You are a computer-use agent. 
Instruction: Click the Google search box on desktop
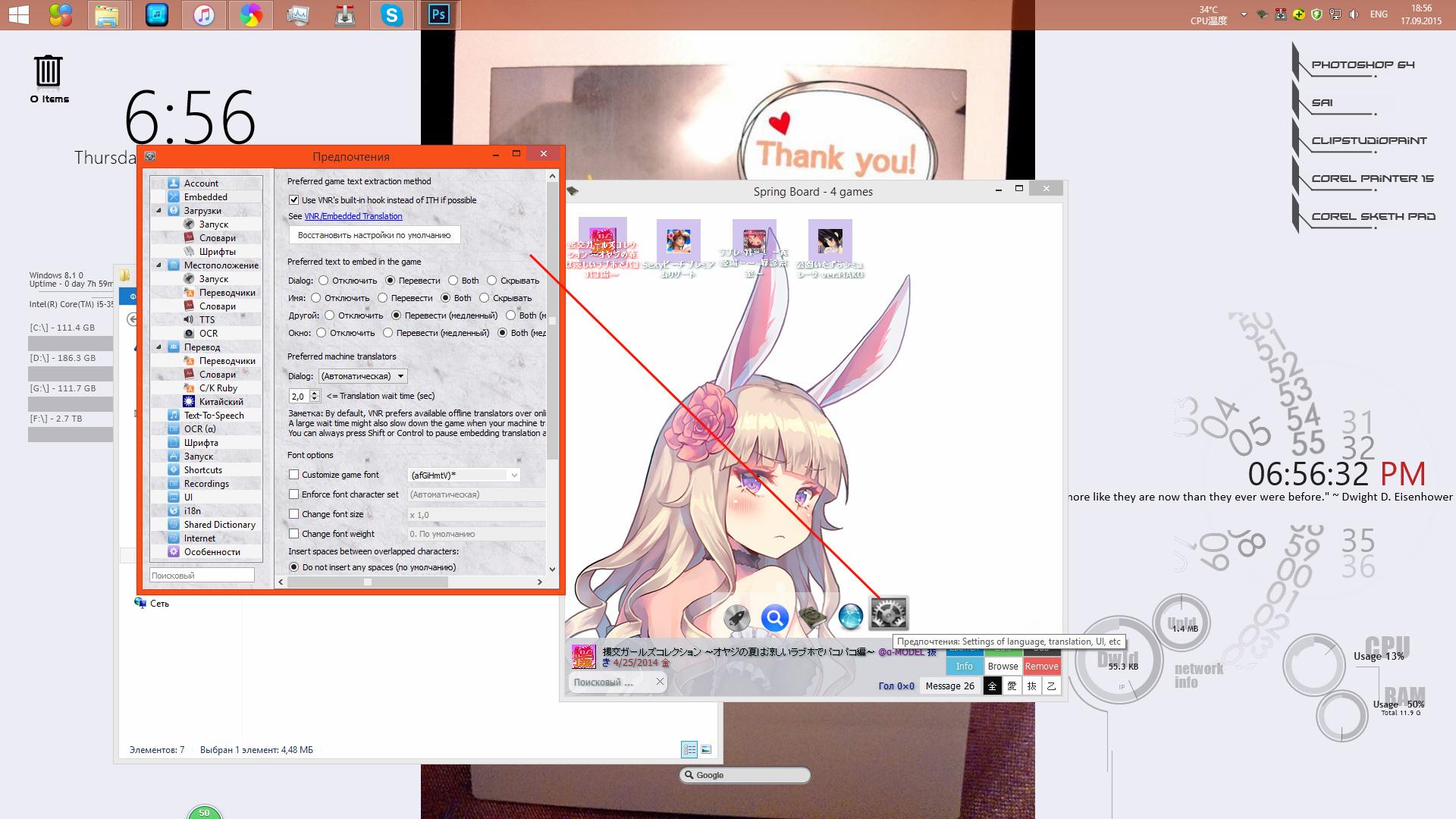(x=745, y=775)
